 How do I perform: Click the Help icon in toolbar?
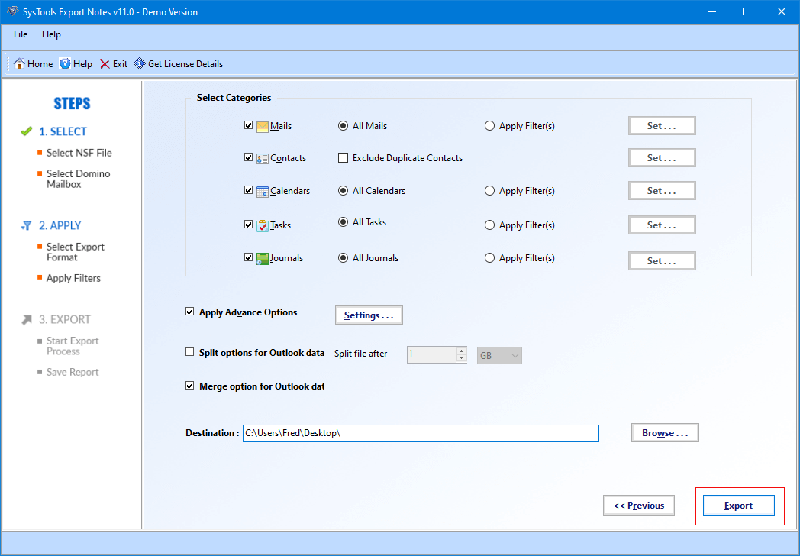[x=65, y=64]
